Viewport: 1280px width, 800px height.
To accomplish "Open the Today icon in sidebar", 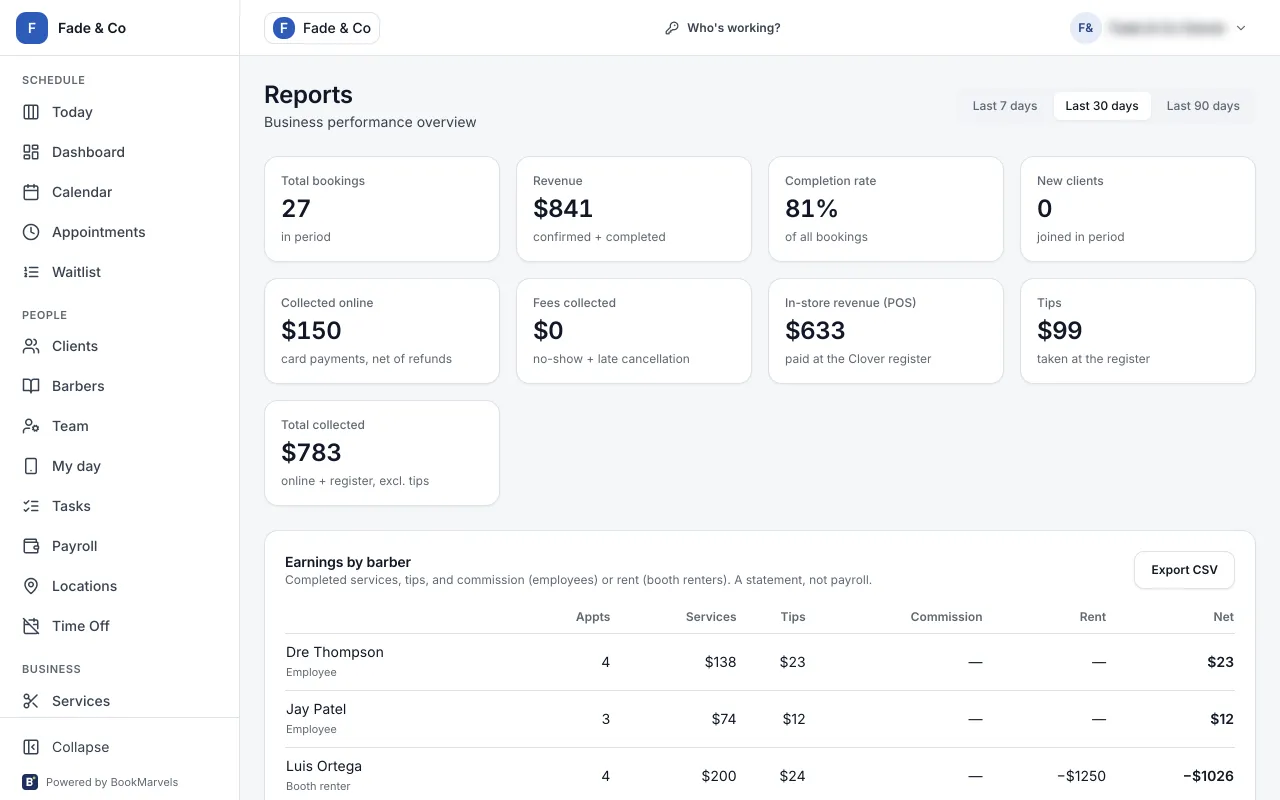I will (x=31, y=112).
